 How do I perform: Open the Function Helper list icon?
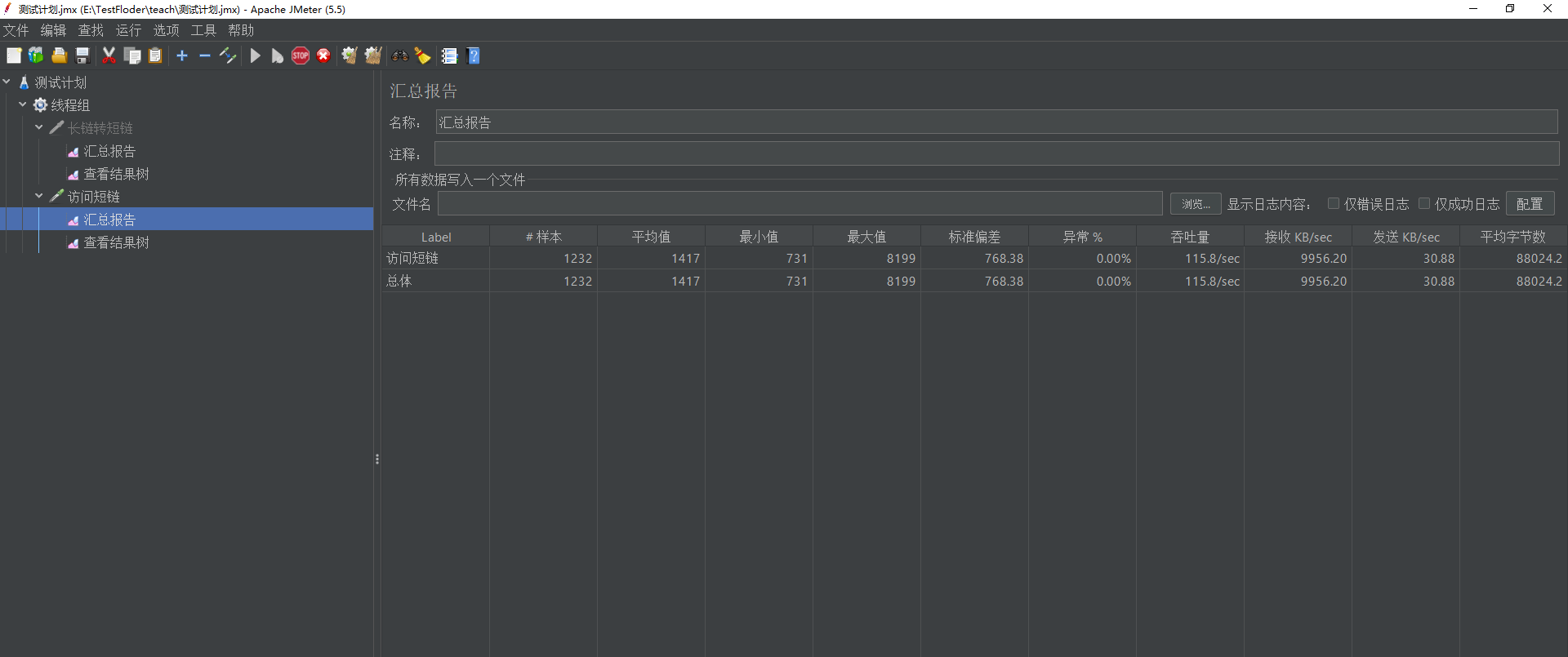pyautogui.click(x=449, y=55)
